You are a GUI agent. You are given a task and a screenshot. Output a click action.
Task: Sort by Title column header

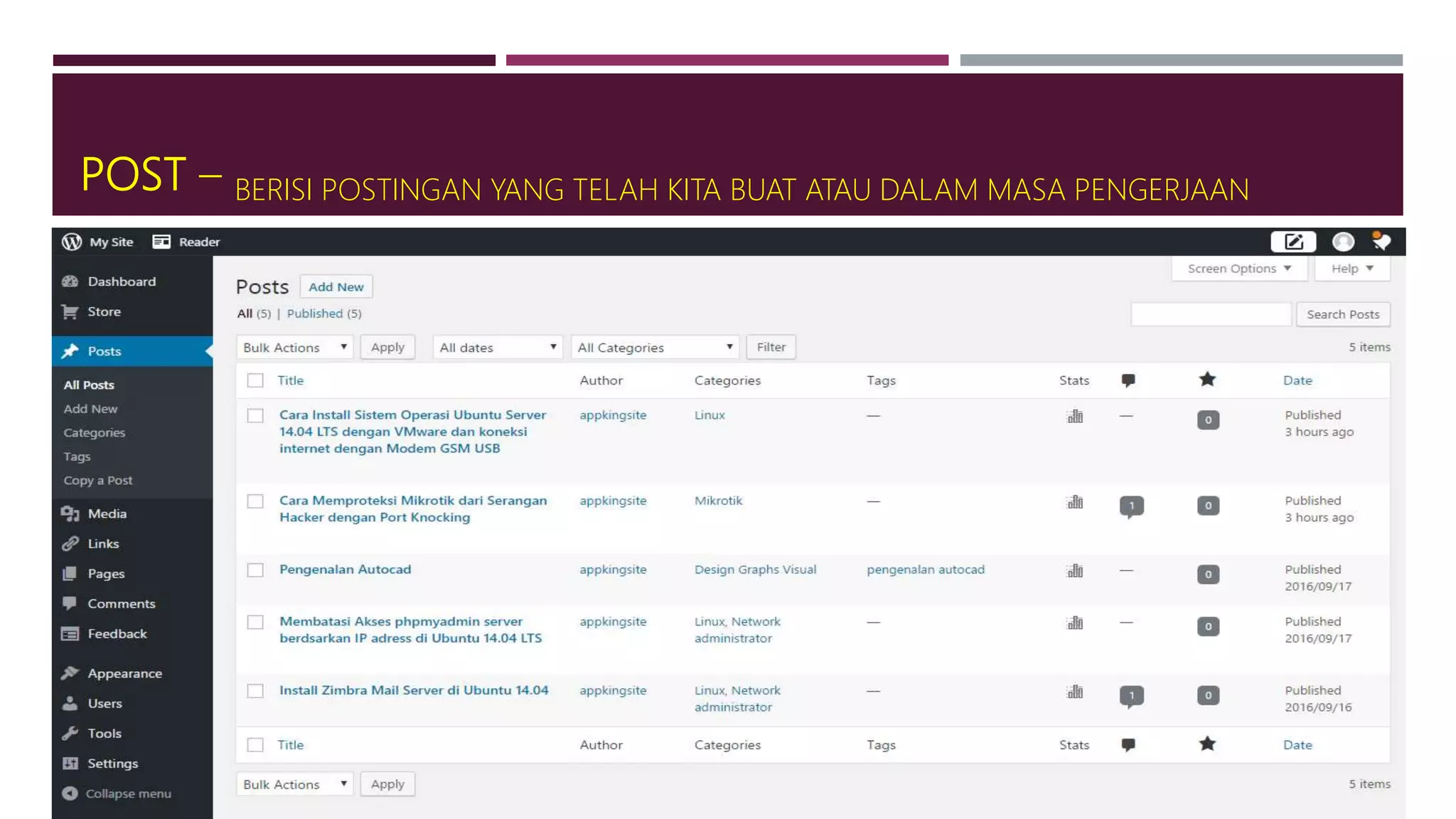tap(290, 380)
